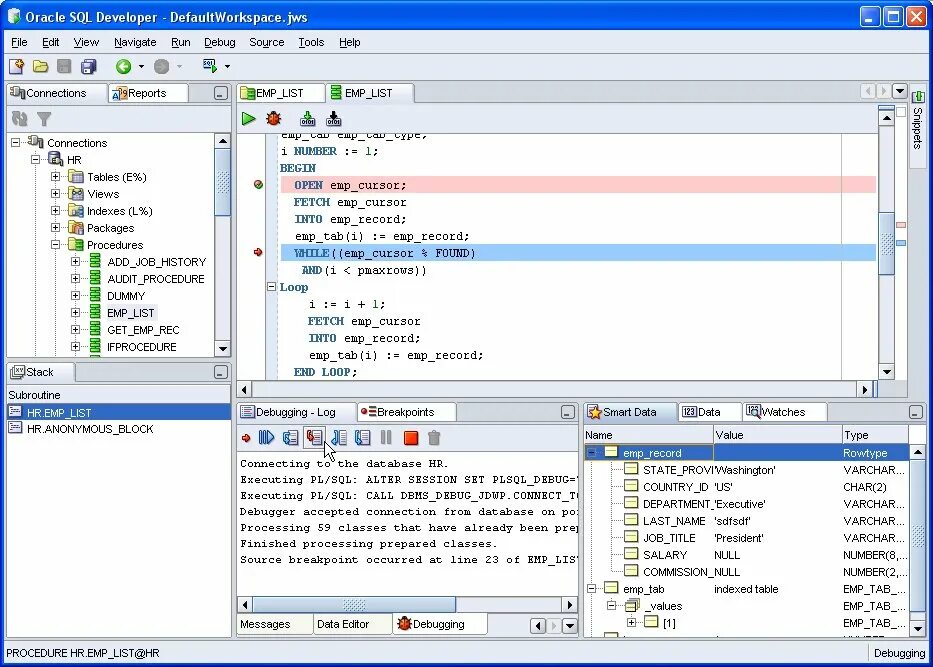Switch to the Watches tab
The image size is (933, 667).
click(x=783, y=412)
